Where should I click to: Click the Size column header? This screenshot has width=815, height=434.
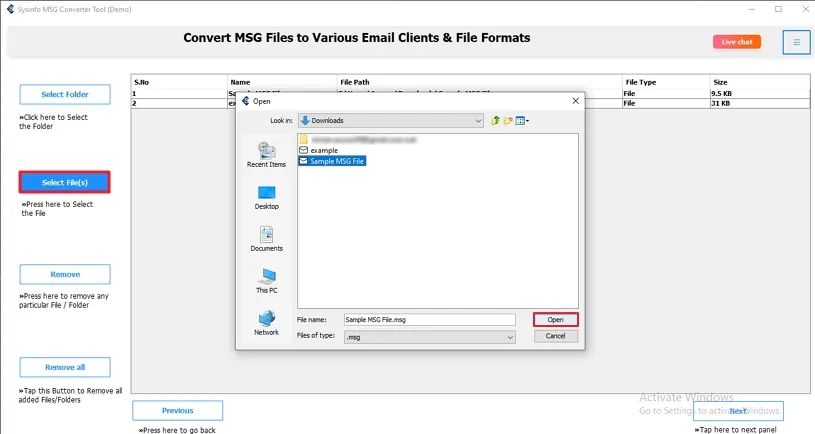(x=760, y=82)
